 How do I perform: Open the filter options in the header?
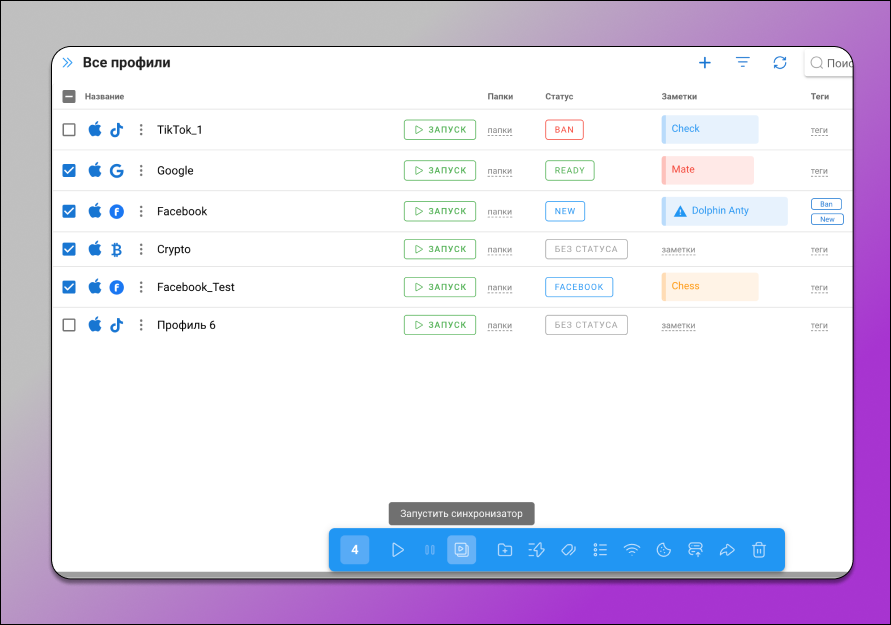(743, 63)
